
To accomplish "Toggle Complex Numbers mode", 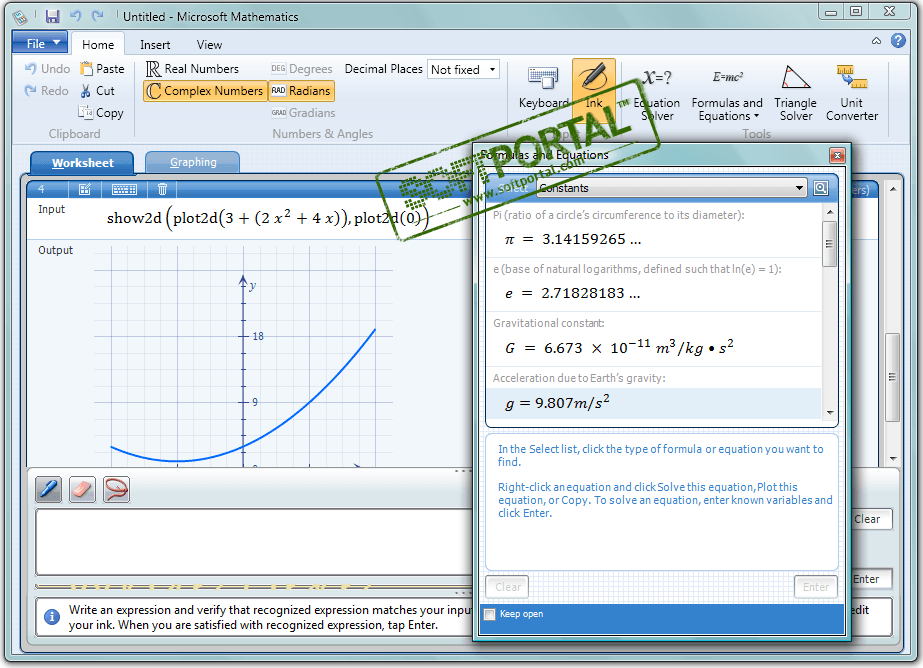I will click(205, 91).
